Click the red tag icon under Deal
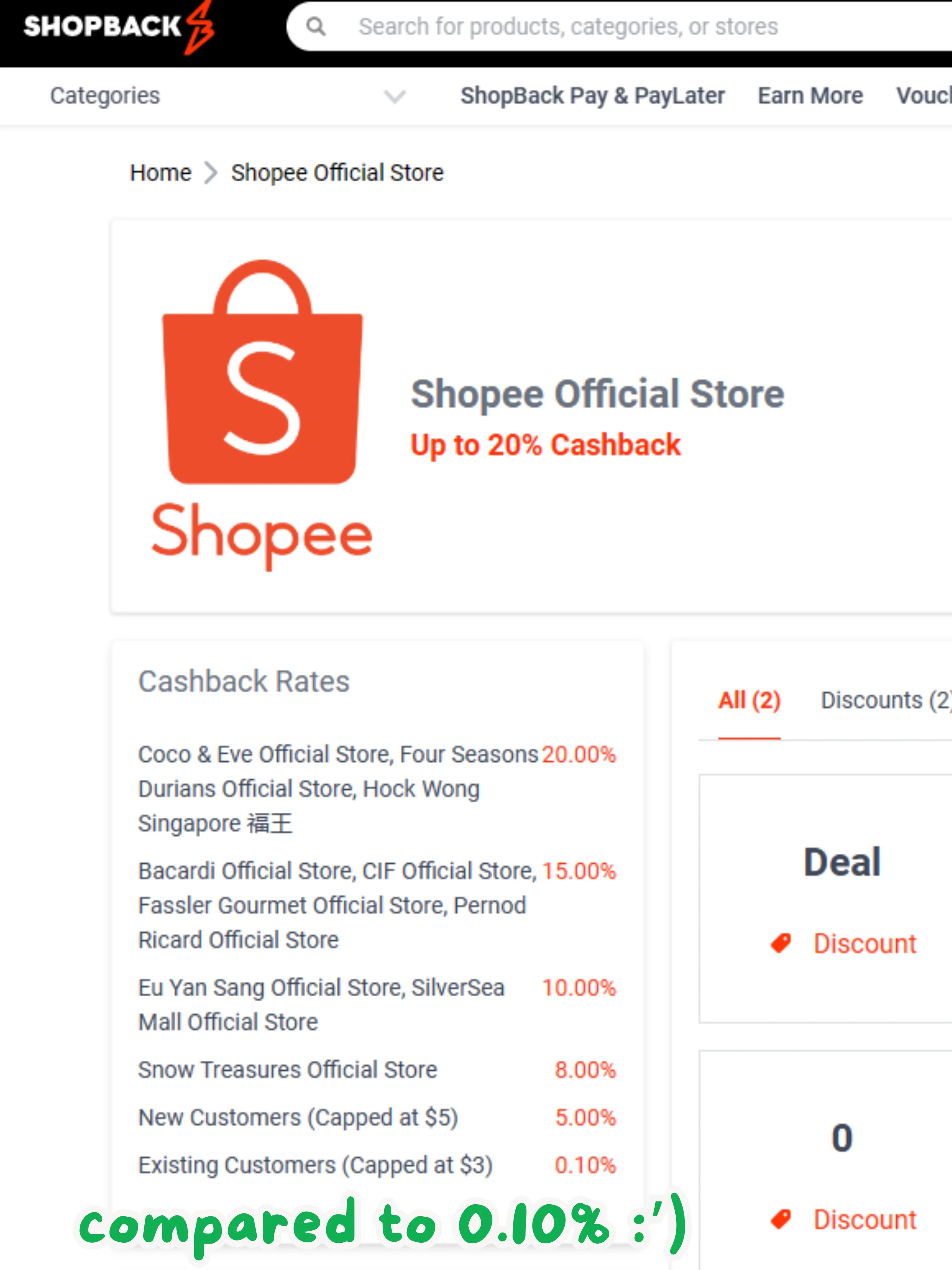 [780, 943]
